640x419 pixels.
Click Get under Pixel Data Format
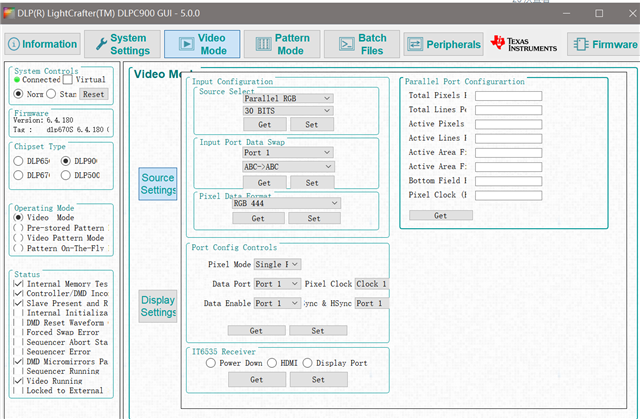click(258, 218)
